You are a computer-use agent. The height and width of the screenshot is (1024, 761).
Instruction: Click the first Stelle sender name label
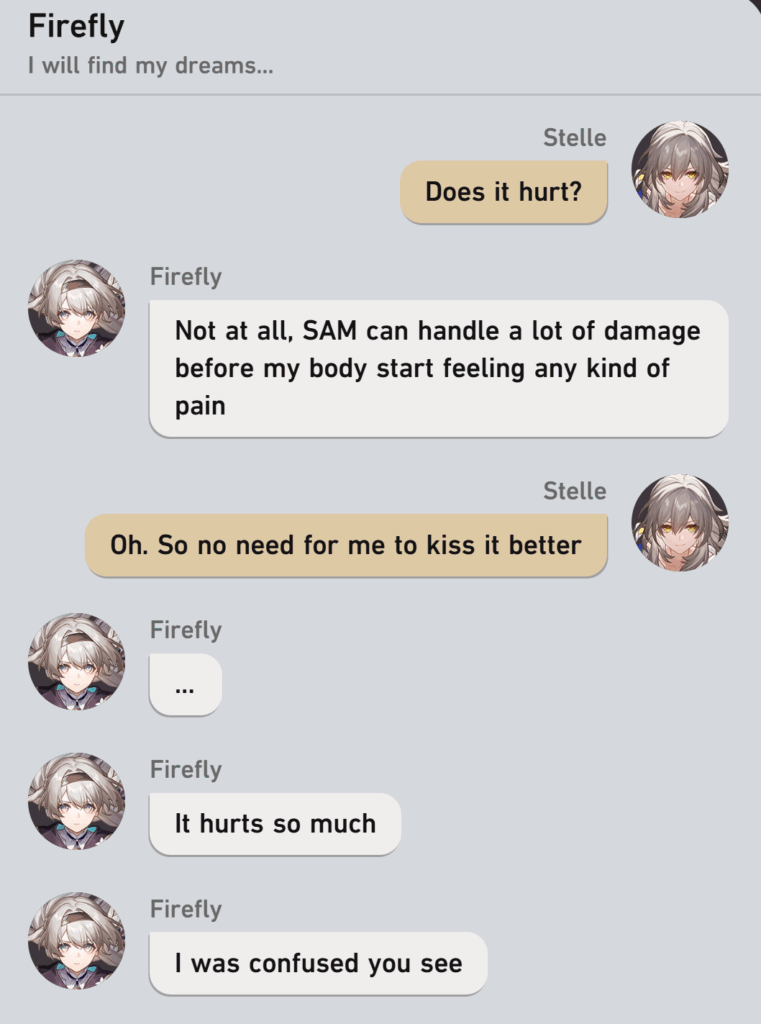(575, 138)
